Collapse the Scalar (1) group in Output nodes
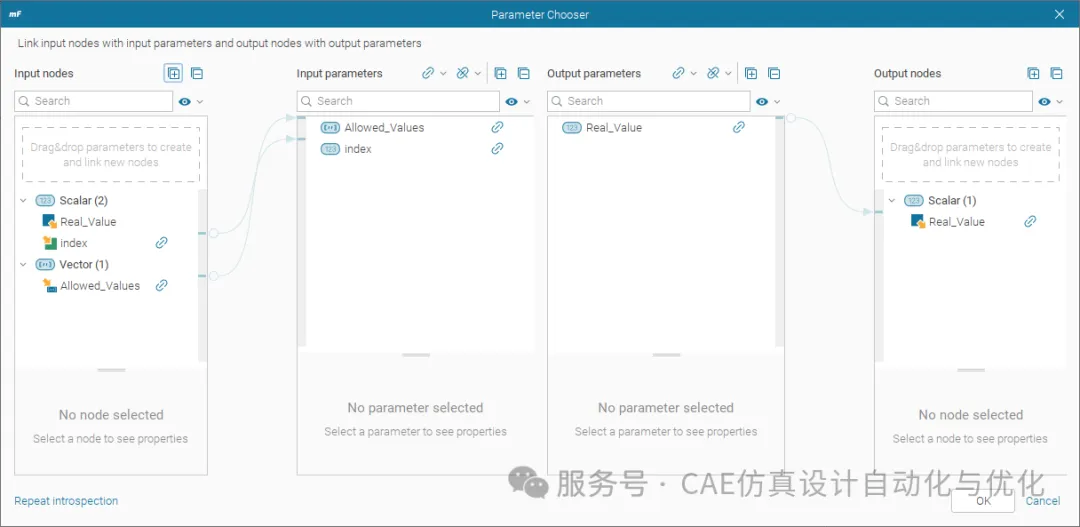This screenshot has width=1080, height=527. [x=892, y=200]
